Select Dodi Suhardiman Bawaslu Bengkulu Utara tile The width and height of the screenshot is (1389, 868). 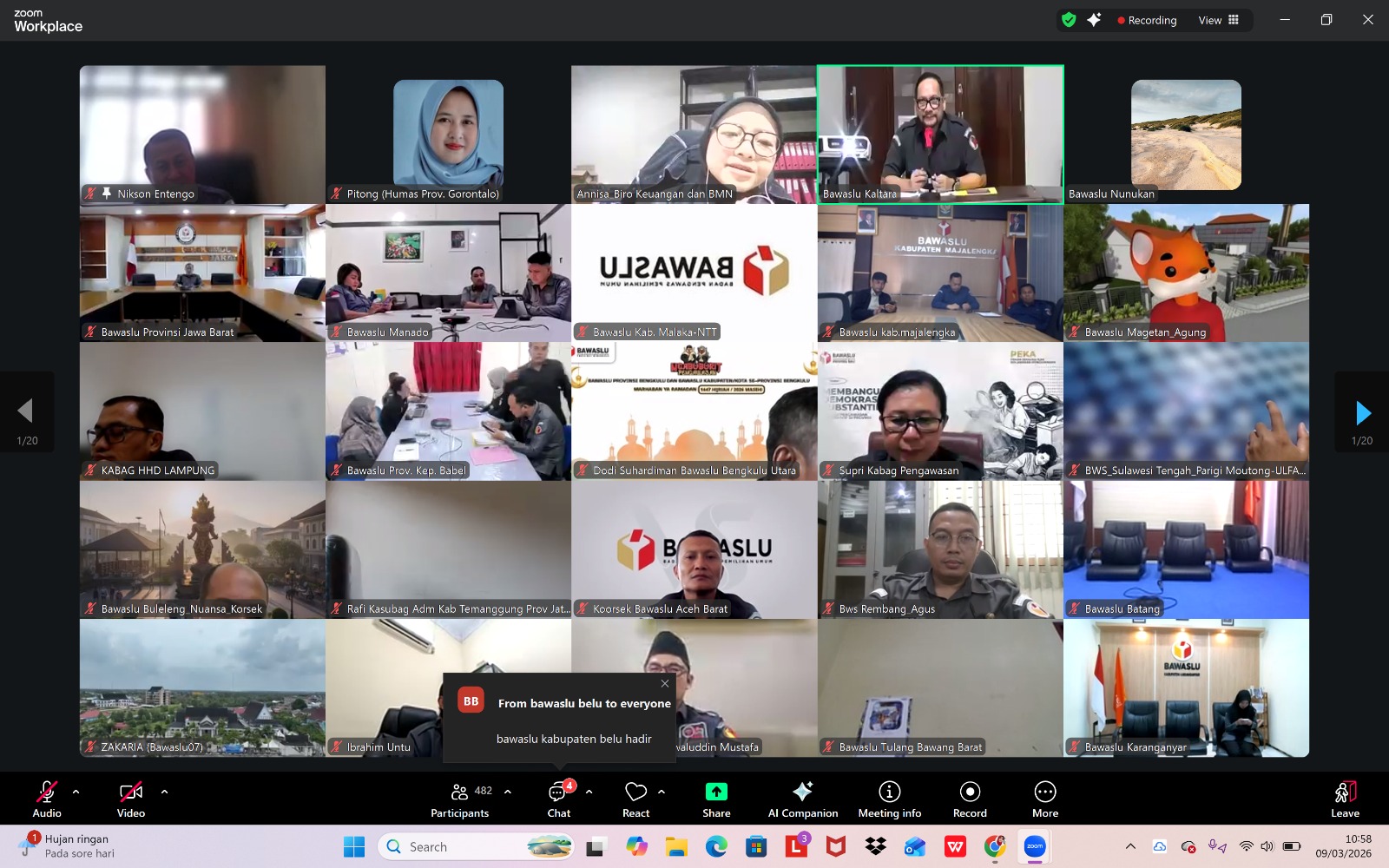coord(694,411)
